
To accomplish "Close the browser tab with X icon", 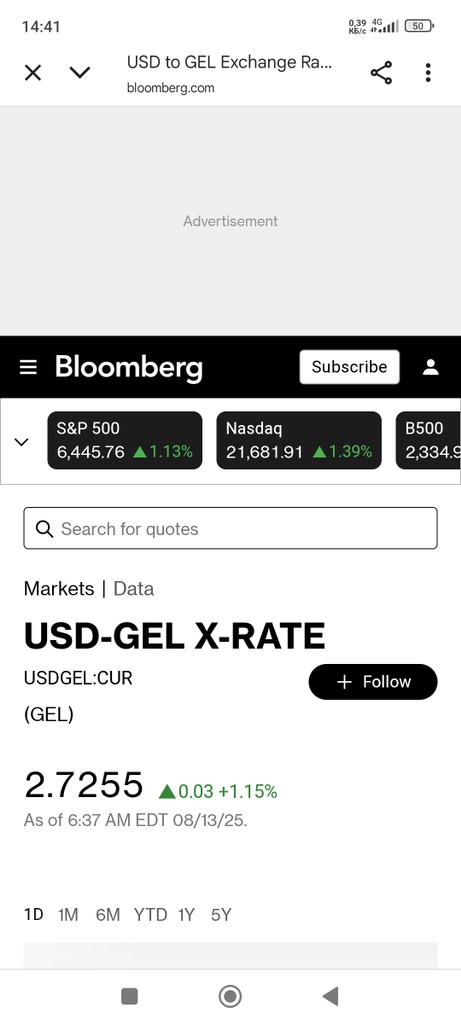I will tap(33, 72).
